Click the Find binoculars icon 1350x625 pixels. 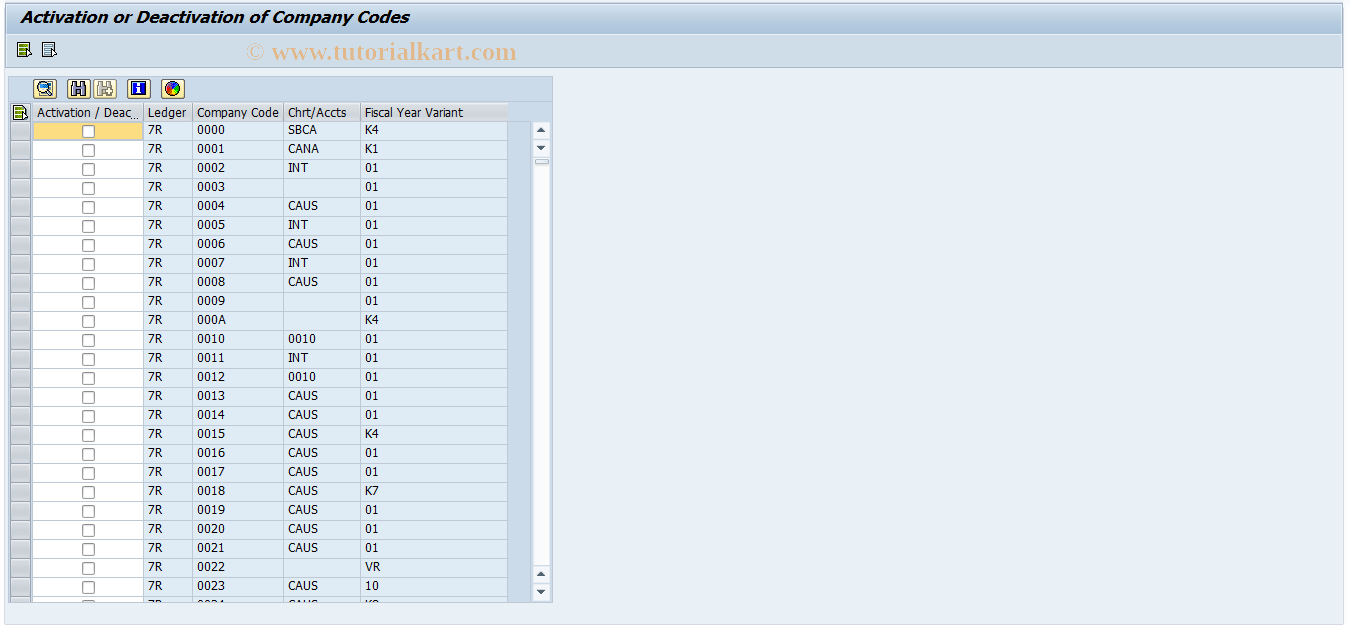click(79, 89)
